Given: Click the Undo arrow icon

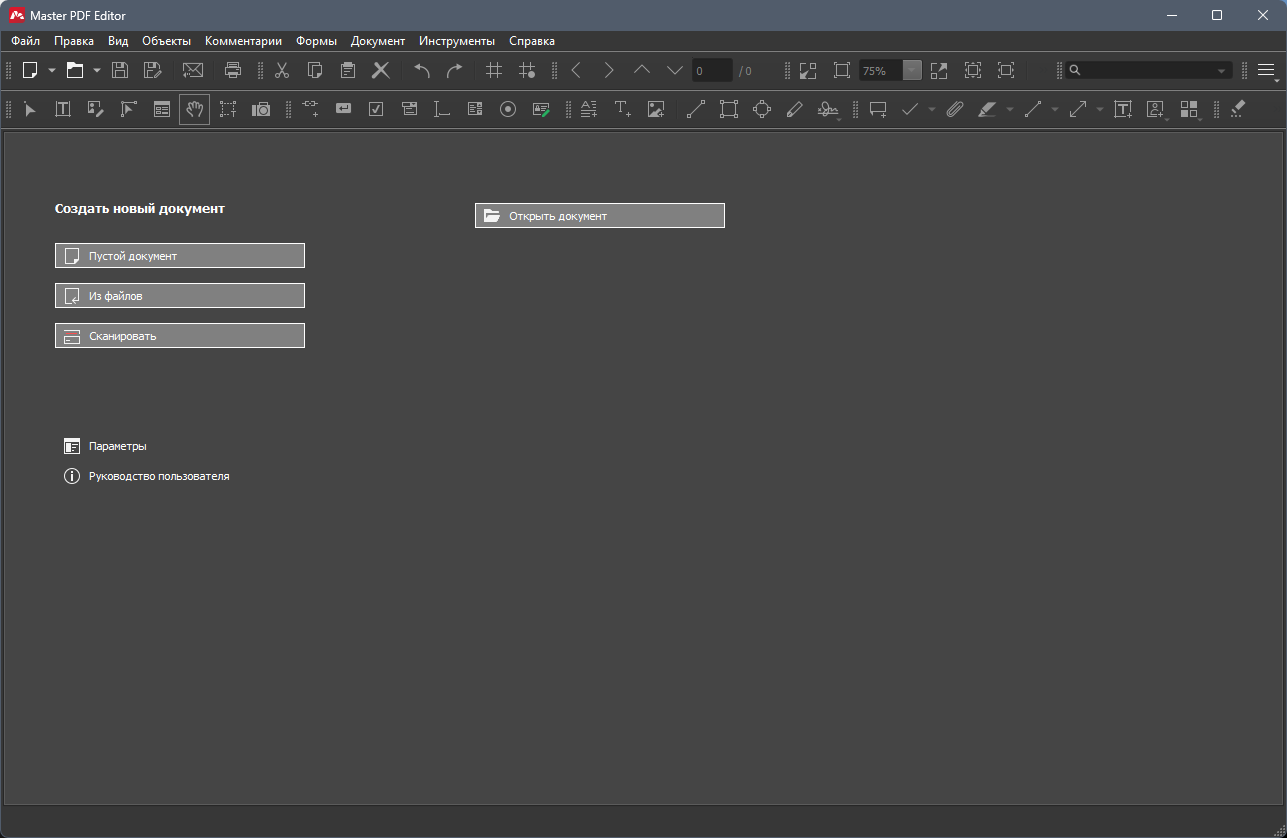Looking at the screenshot, I should click(x=421, y=70).
